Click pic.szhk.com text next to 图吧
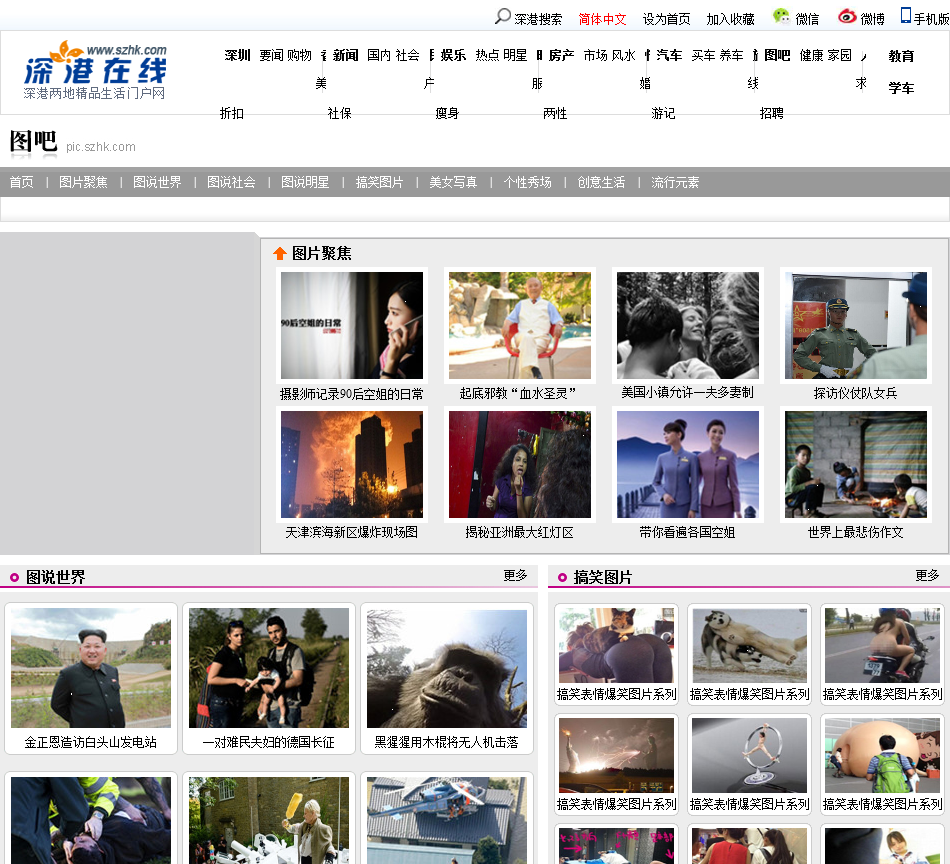Image resolution: width=950 pixels, height=864 pixels. pyautogui.click(x=101, y=147)
